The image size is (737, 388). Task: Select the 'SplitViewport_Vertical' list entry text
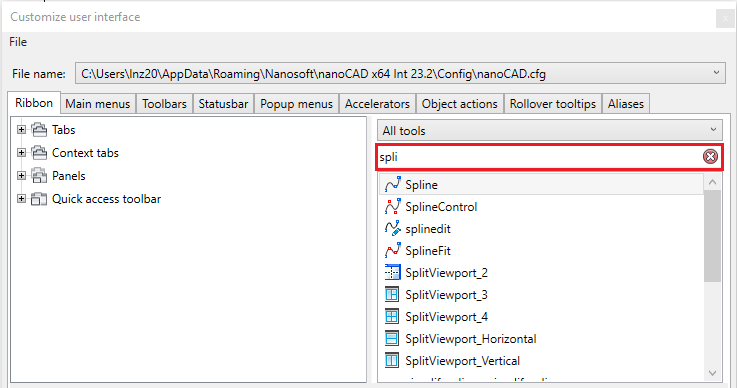(x=463, y=361)
